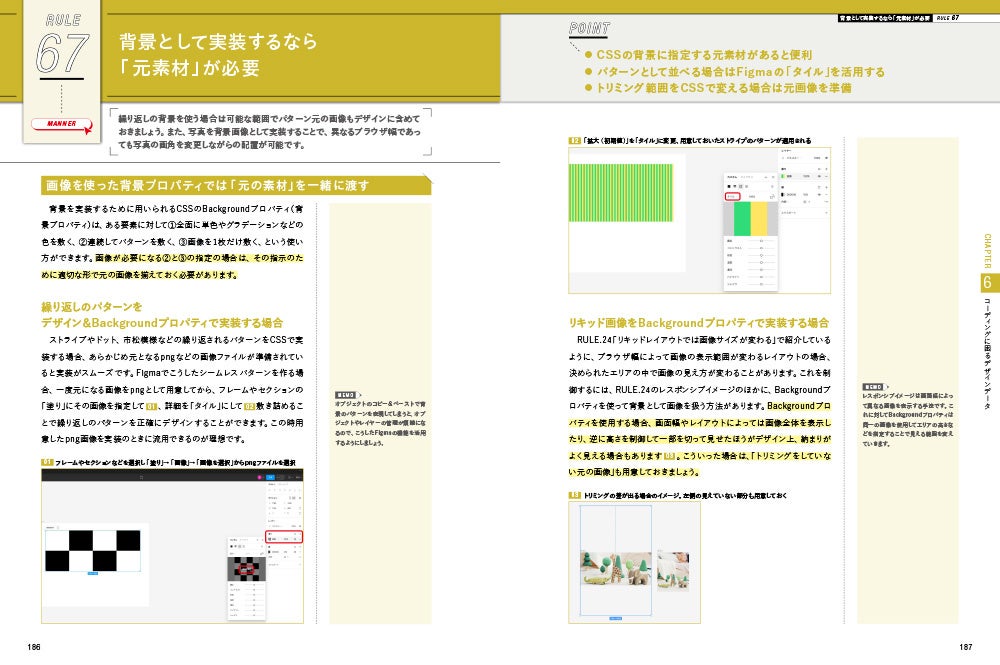Click page number 187
This screenshot has height=665, width=1000.
point(966,647)
